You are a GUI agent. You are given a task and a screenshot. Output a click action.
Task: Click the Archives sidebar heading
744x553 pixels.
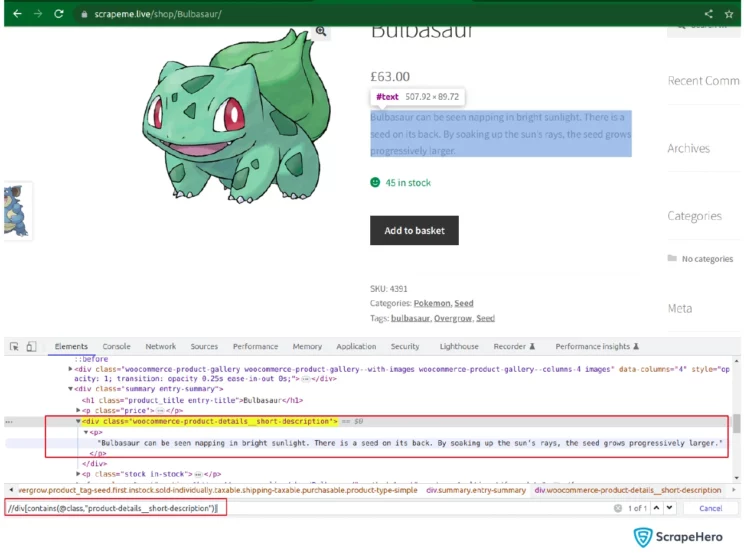point(688,149)
